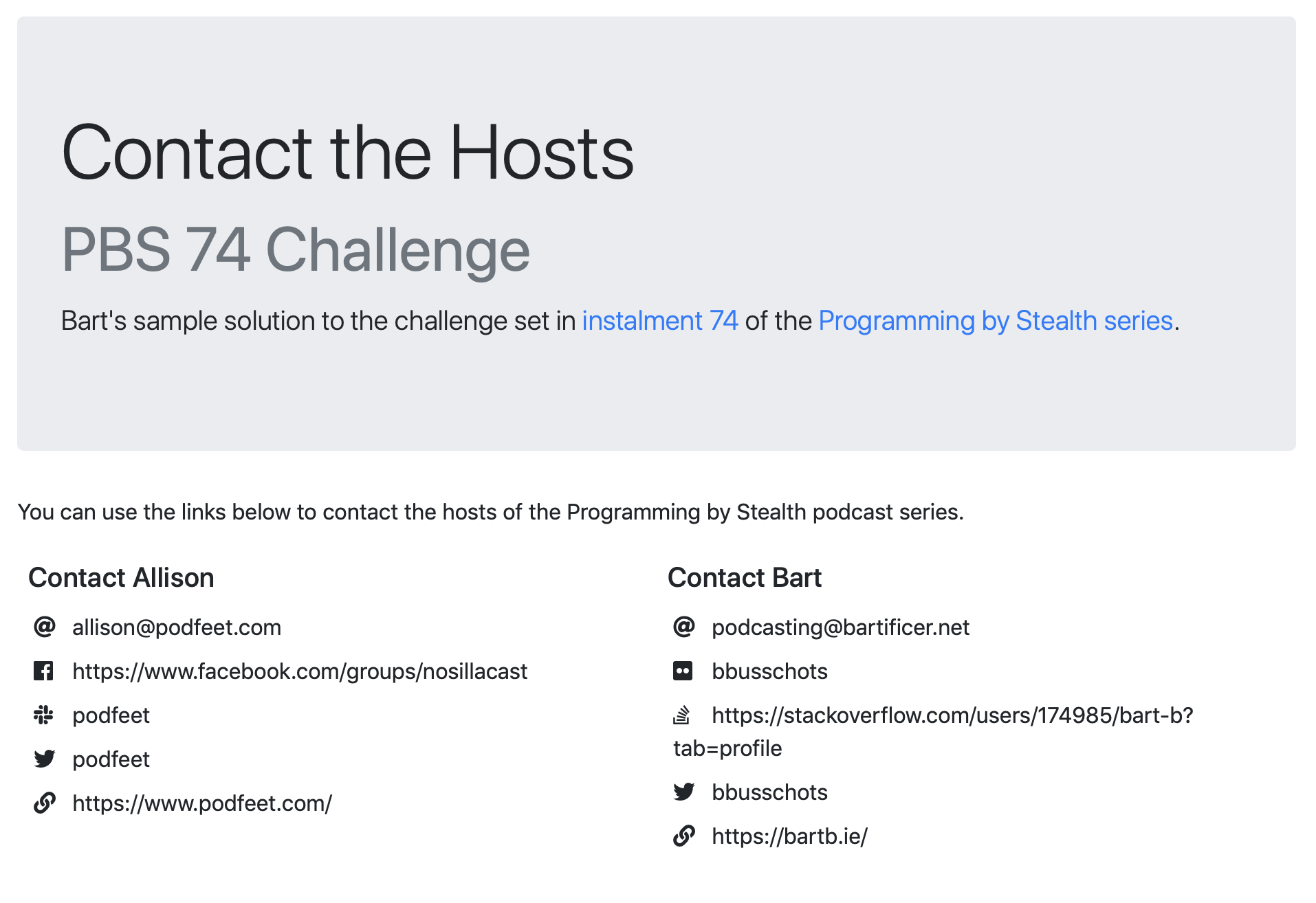Click the Stack Overflow icon in Contact Bart
1316x903 pixels.
(x=681, y=715)
